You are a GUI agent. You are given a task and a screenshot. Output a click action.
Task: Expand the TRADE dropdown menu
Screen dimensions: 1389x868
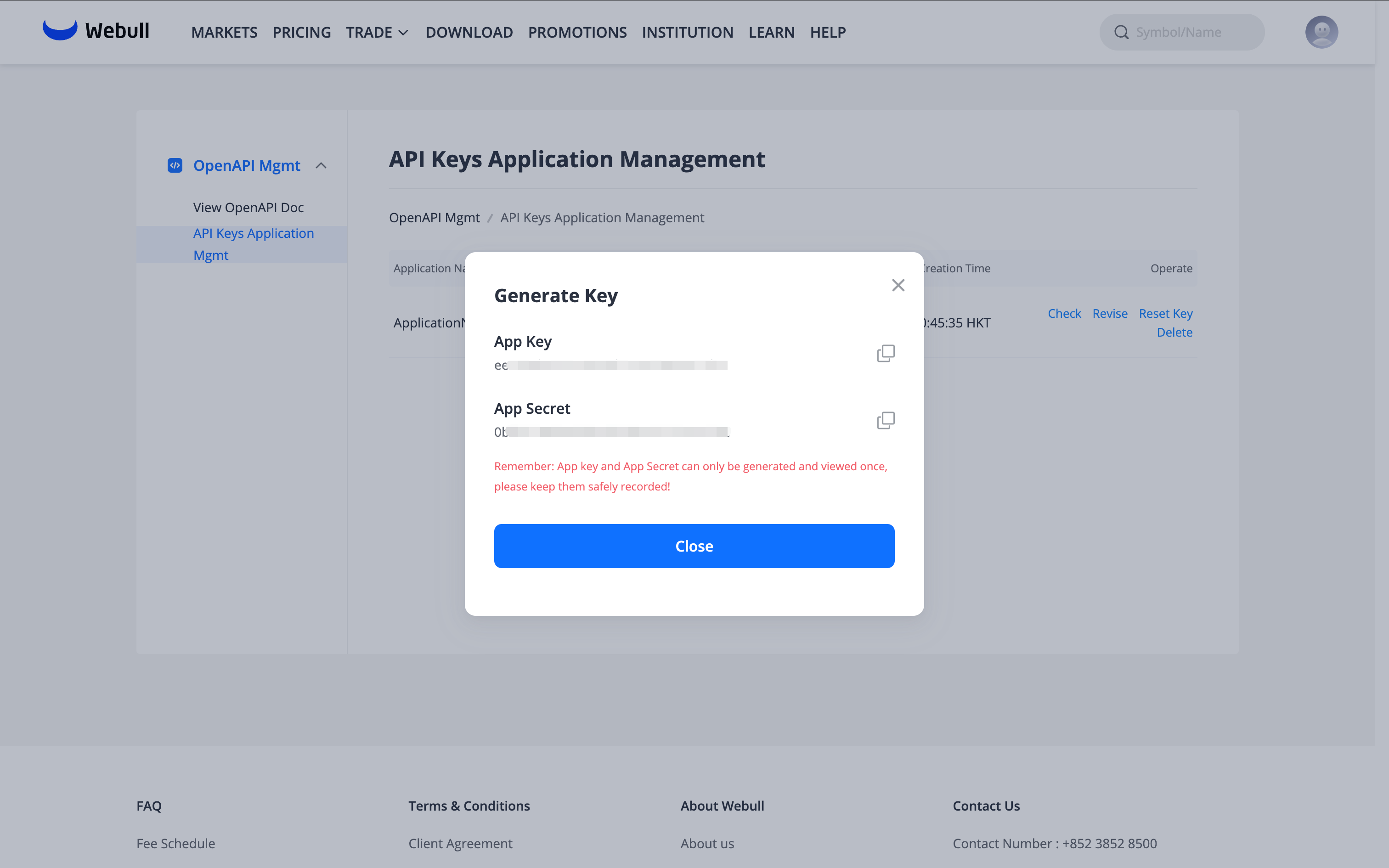click(377, 32)
